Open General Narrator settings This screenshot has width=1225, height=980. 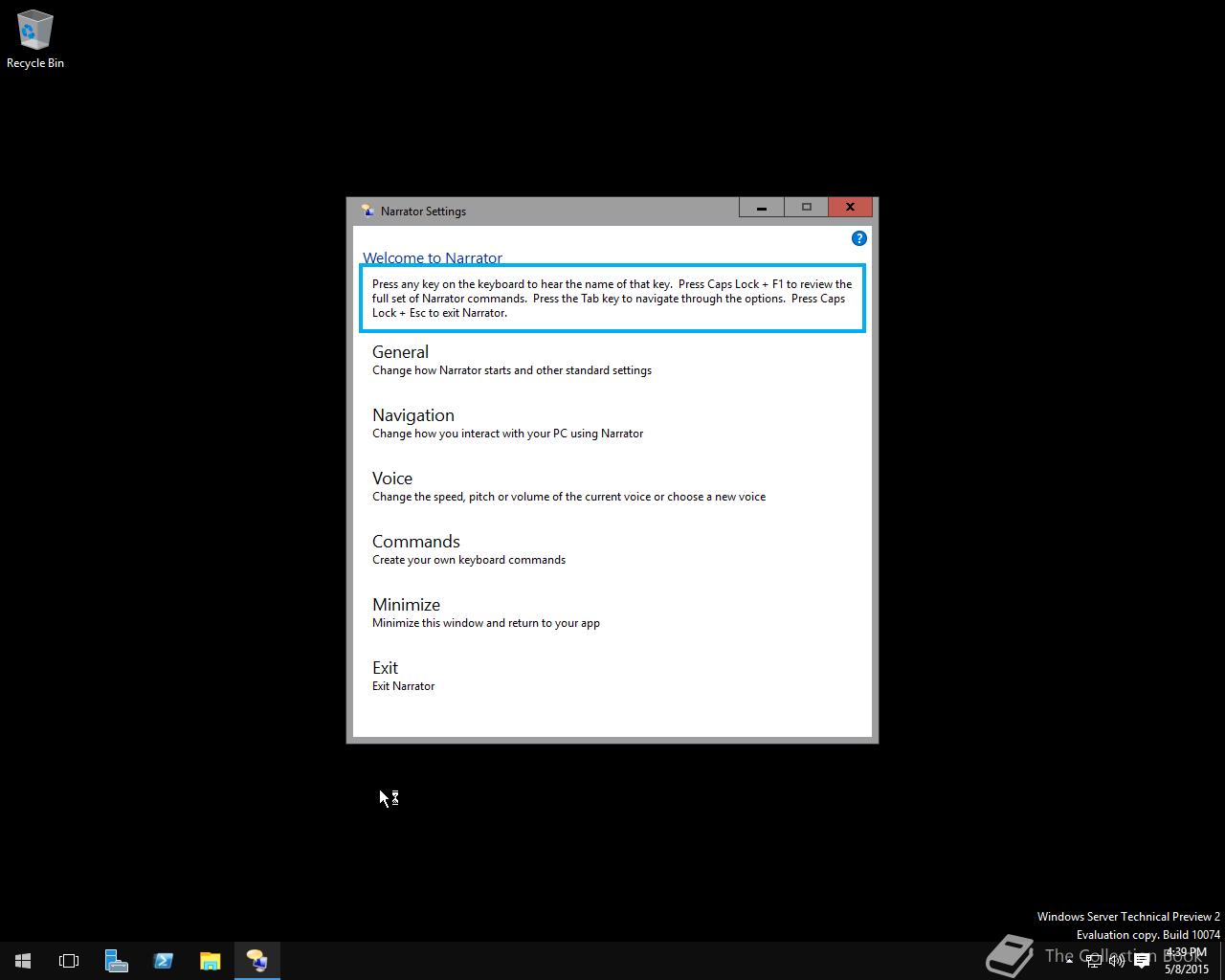[x=512, y=360]
